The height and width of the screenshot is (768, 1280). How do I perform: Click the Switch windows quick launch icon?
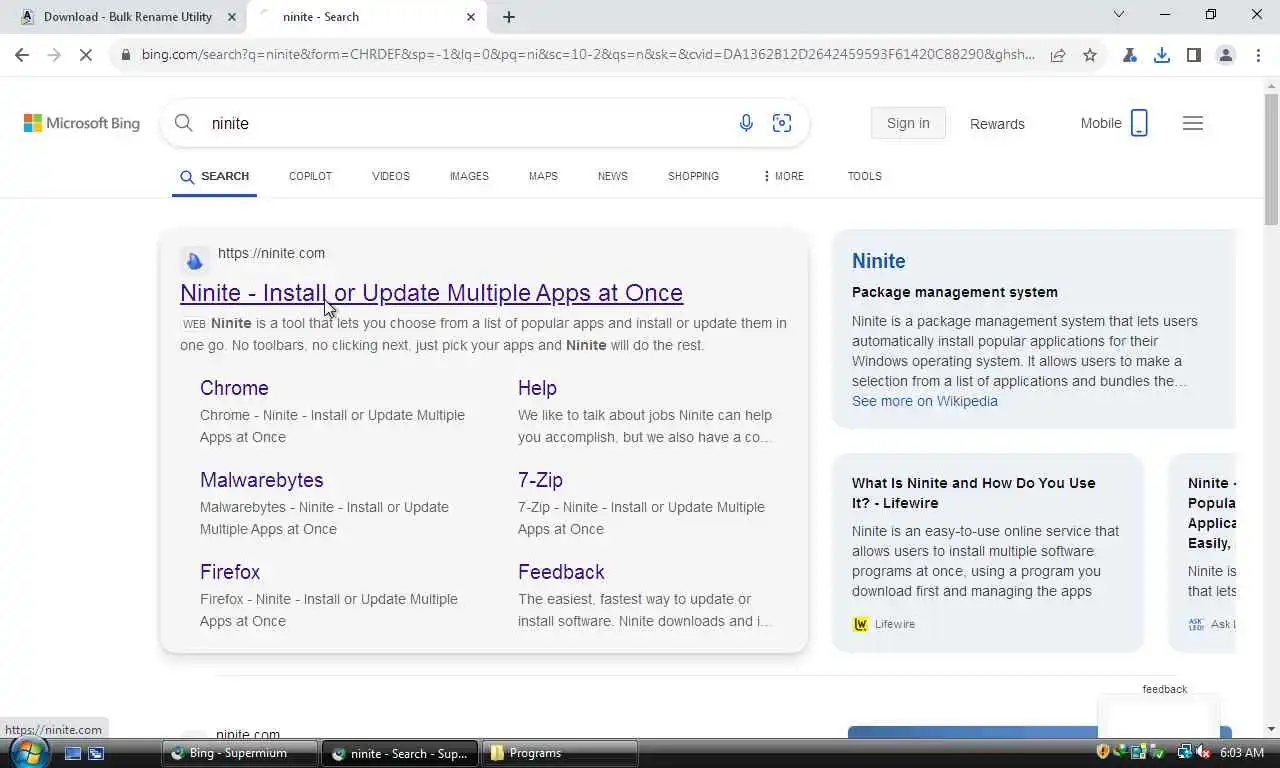(96, 753)
